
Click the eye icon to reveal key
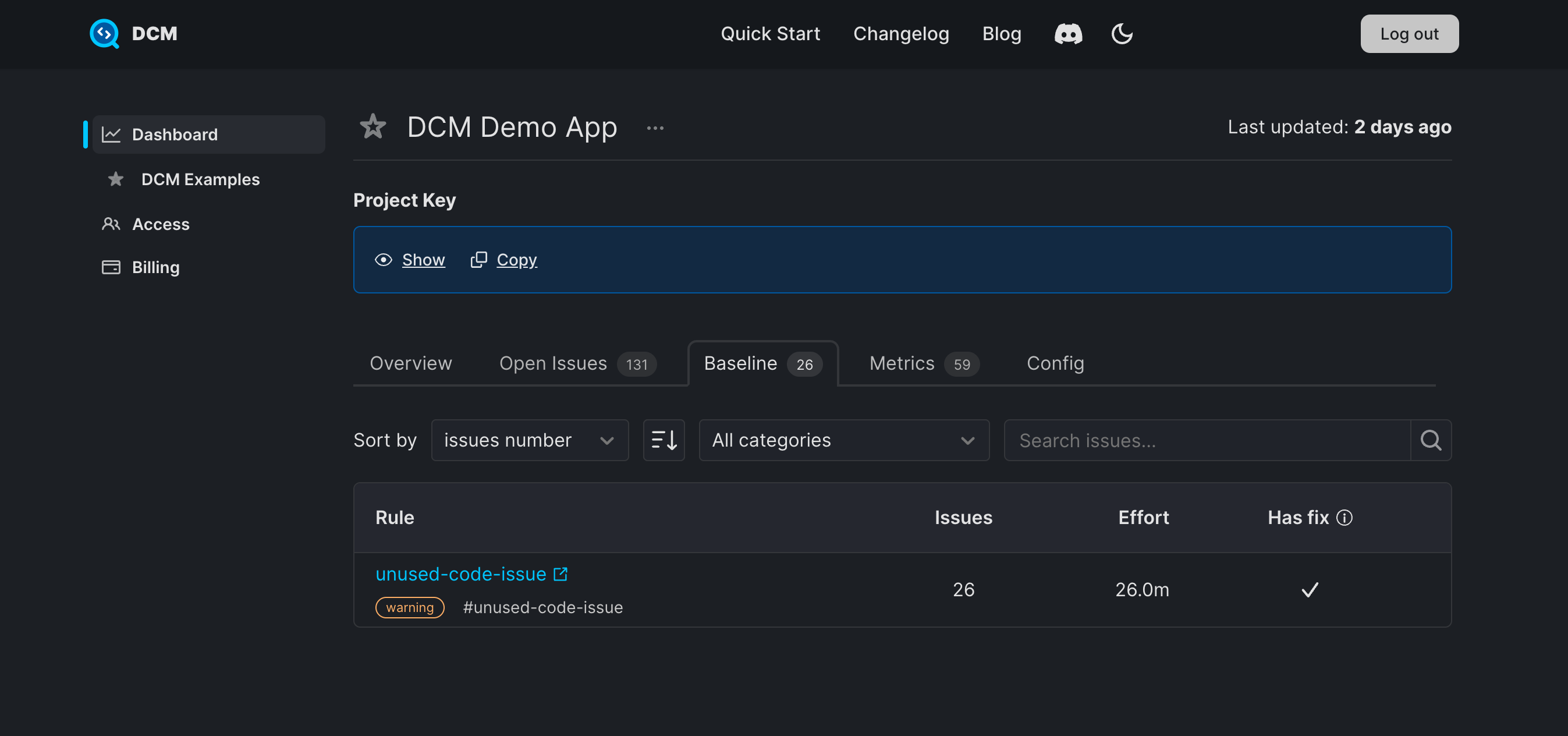(384, 260)
